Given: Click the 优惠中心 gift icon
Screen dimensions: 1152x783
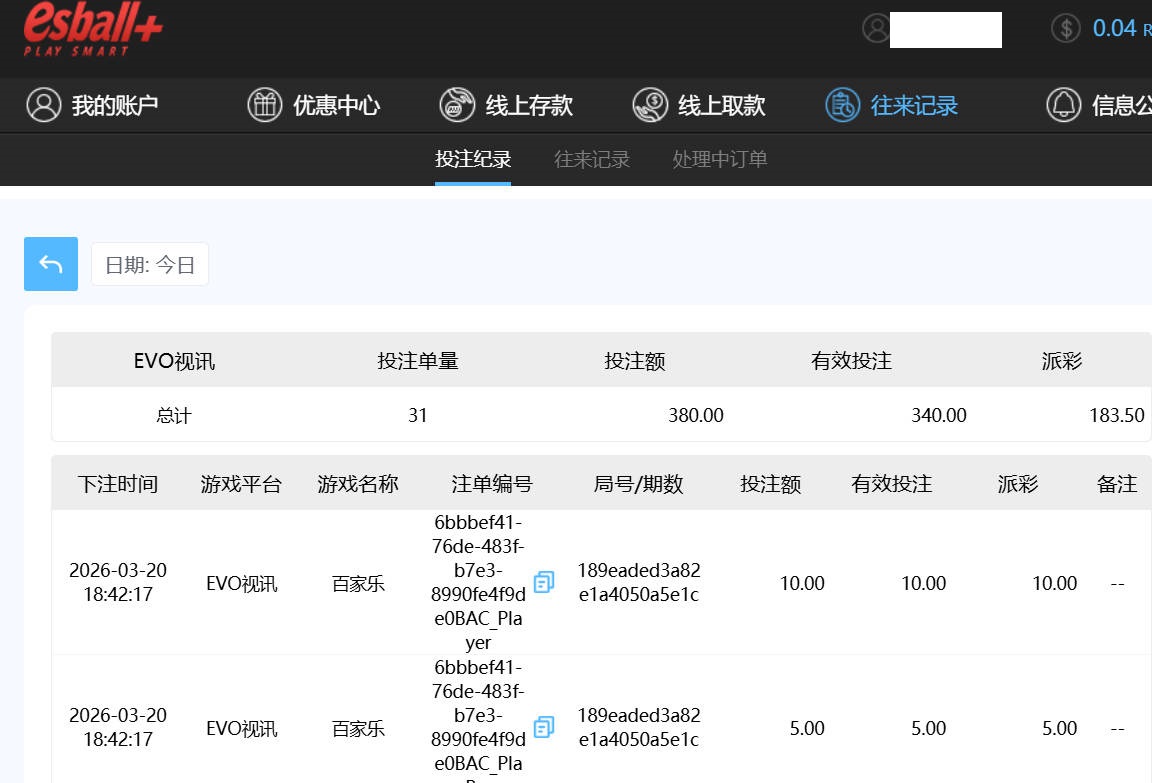Looking at the screenshot, I should (x=265, y=105).
